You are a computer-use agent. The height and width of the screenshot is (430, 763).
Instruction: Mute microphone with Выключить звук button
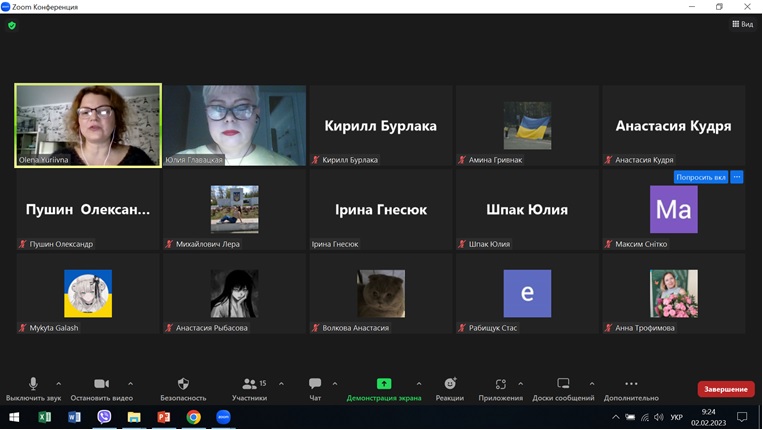click(33, 389)
